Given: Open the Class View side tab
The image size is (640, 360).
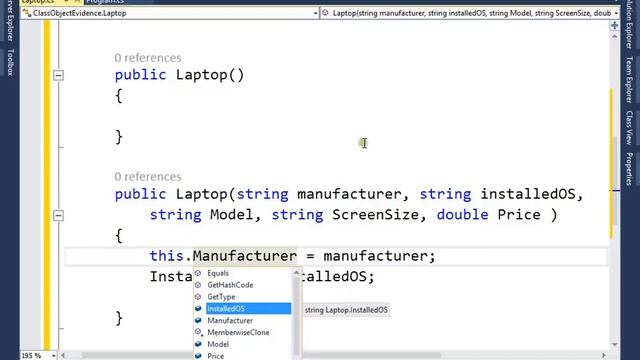Looking at the screenshot, I should pyautogui.click(x=629, y=128).
